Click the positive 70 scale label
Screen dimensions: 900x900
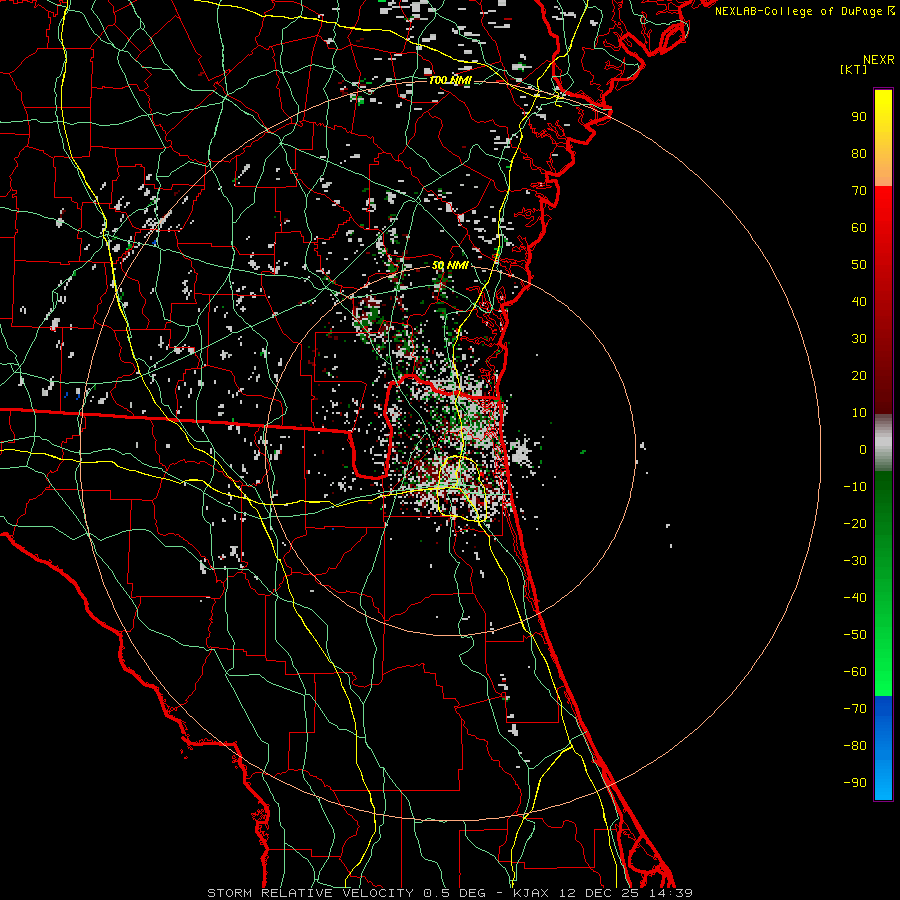[x=859, y=191]
